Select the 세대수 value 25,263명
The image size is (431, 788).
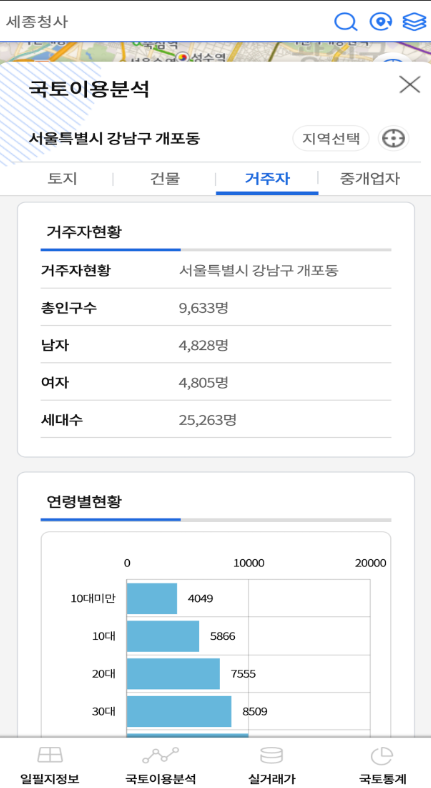tap(207, 420)
